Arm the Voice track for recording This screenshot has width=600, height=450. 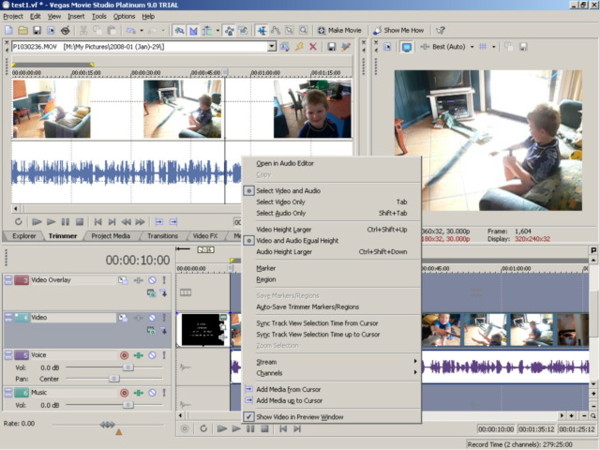coord(125,355)
